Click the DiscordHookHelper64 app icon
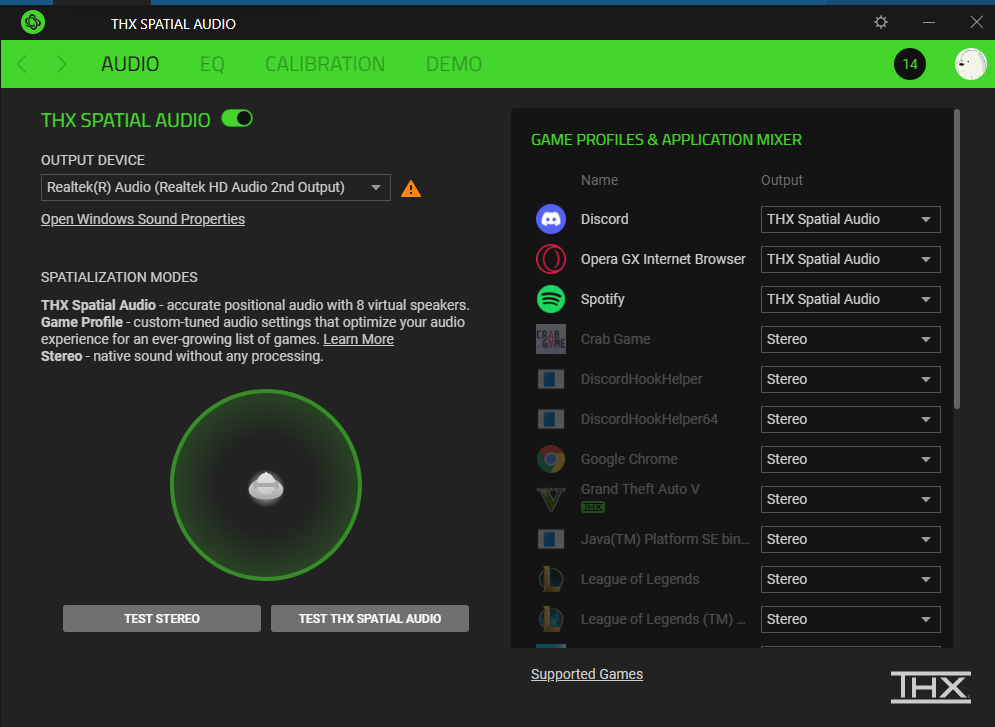 click(x=551, y=419)
